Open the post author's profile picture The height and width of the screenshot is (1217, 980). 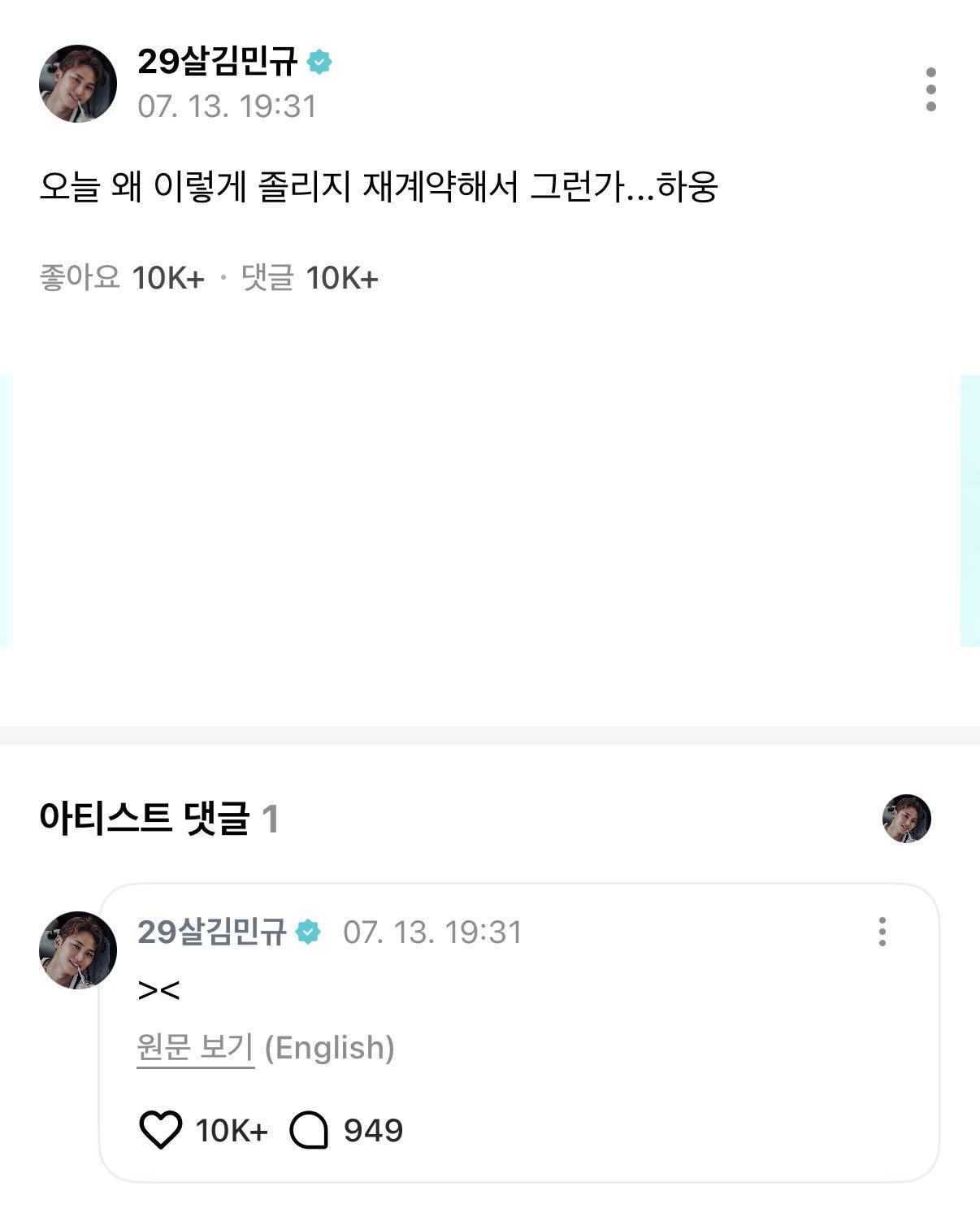pyautogui.click(x=78, y=84)
